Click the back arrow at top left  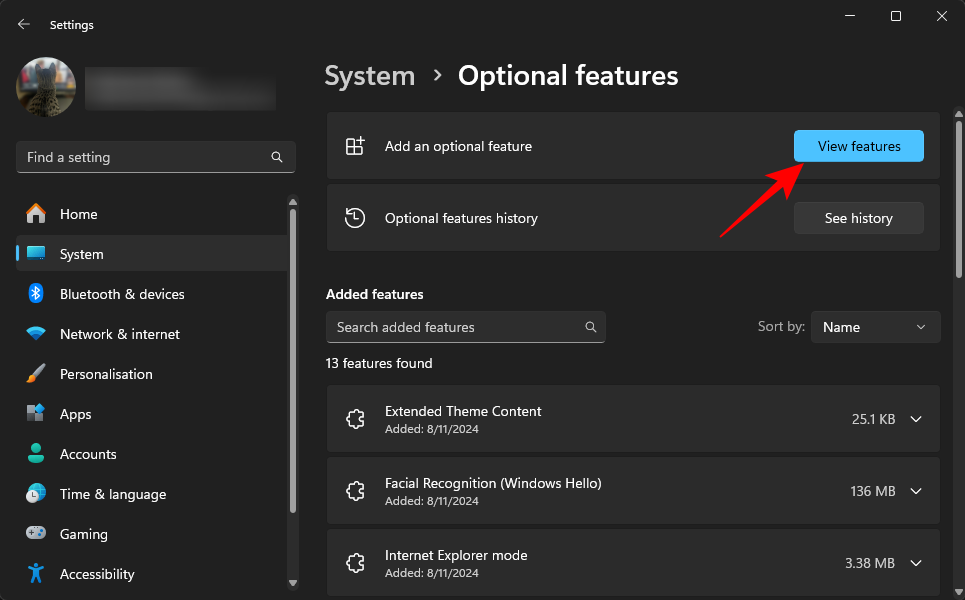click(x=22, y=24)
